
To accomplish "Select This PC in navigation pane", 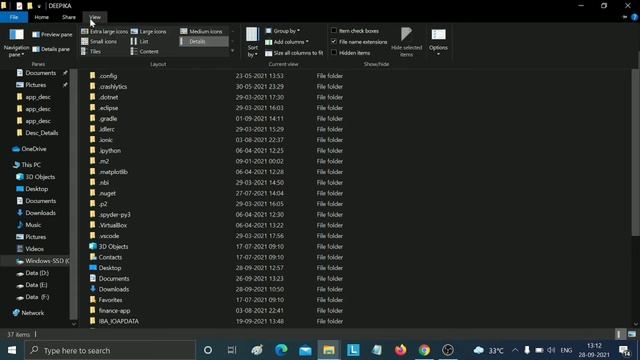I will pos(31,165).
